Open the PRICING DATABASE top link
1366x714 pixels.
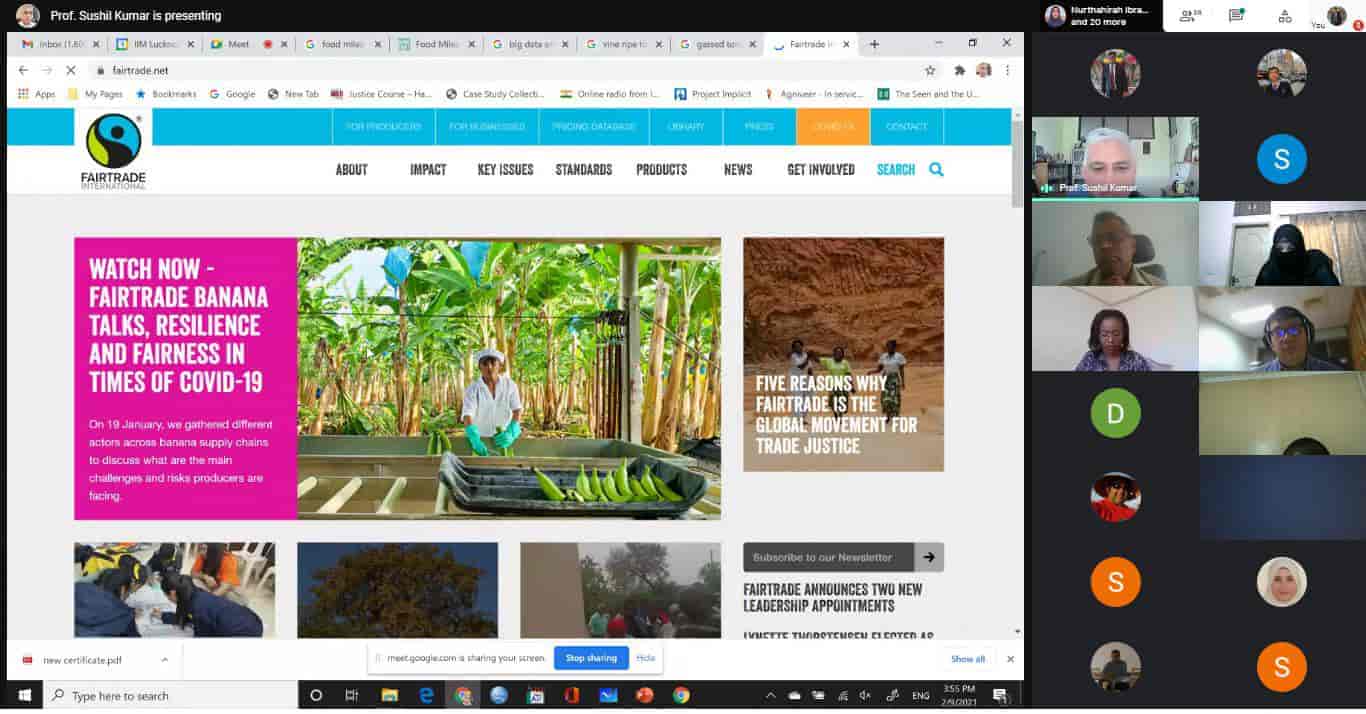pos(594,127)
